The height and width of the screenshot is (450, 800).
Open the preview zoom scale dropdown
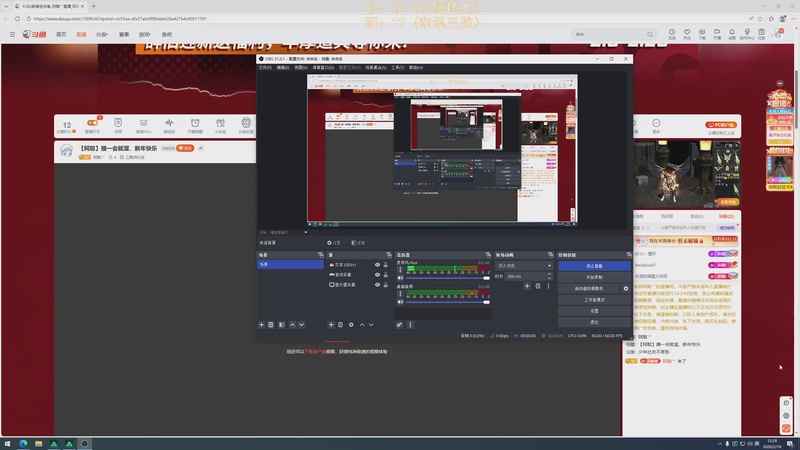(306, 232)
